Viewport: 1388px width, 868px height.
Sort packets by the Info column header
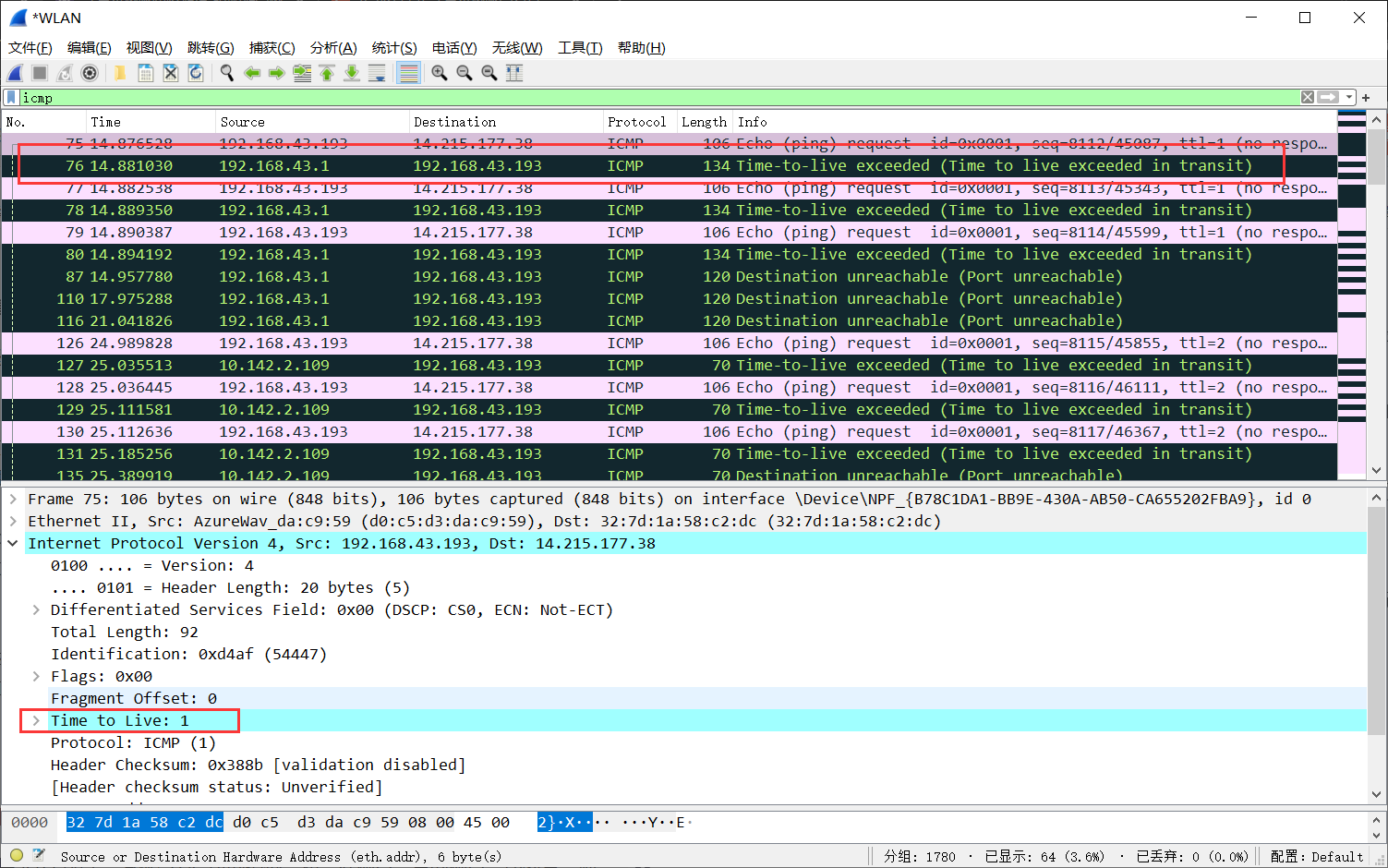[x=1034, y=122]
